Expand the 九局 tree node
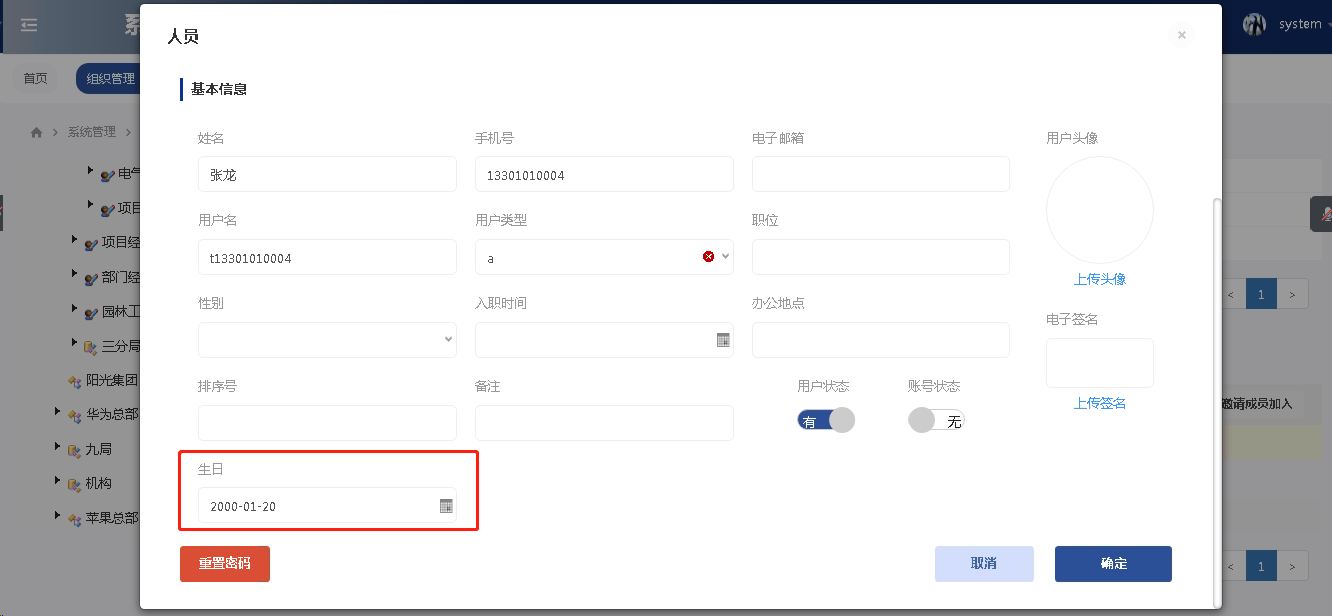This screenshot has height=616, width=1332. tap(58, 447)
